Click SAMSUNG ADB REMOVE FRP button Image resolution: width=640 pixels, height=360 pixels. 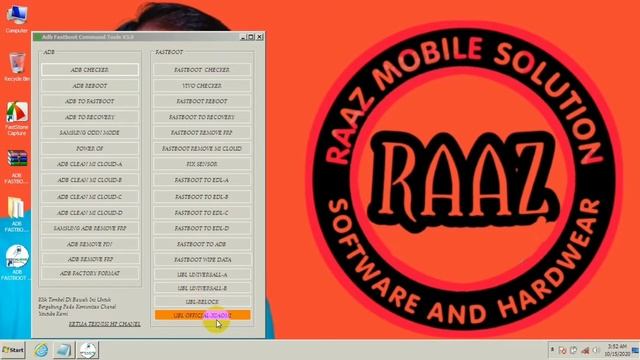[x=90, y=229]
